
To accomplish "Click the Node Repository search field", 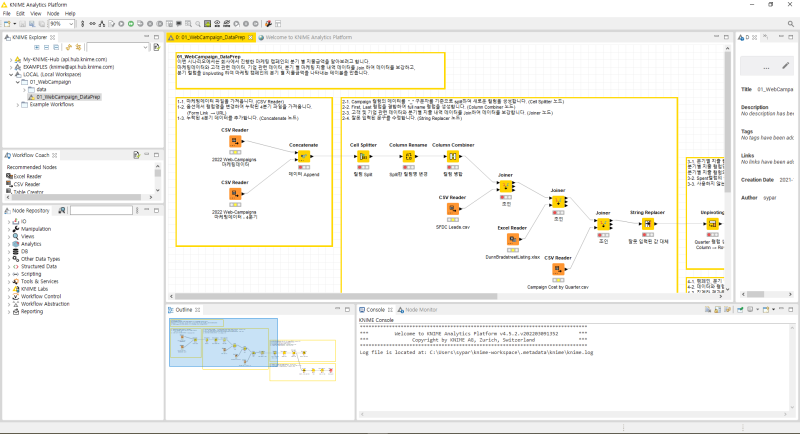I will [x=101, y=210].
